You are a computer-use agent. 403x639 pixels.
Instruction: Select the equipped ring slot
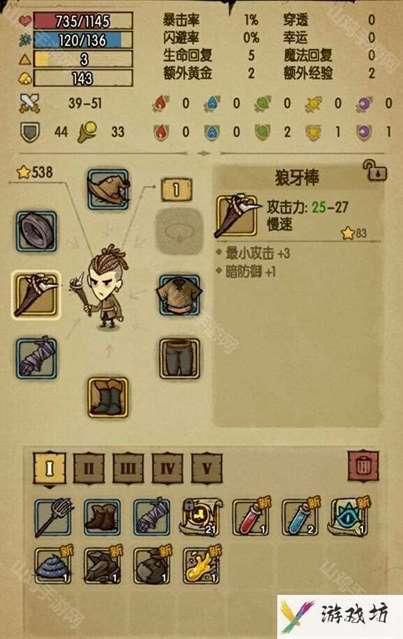[x=37, y=231]
